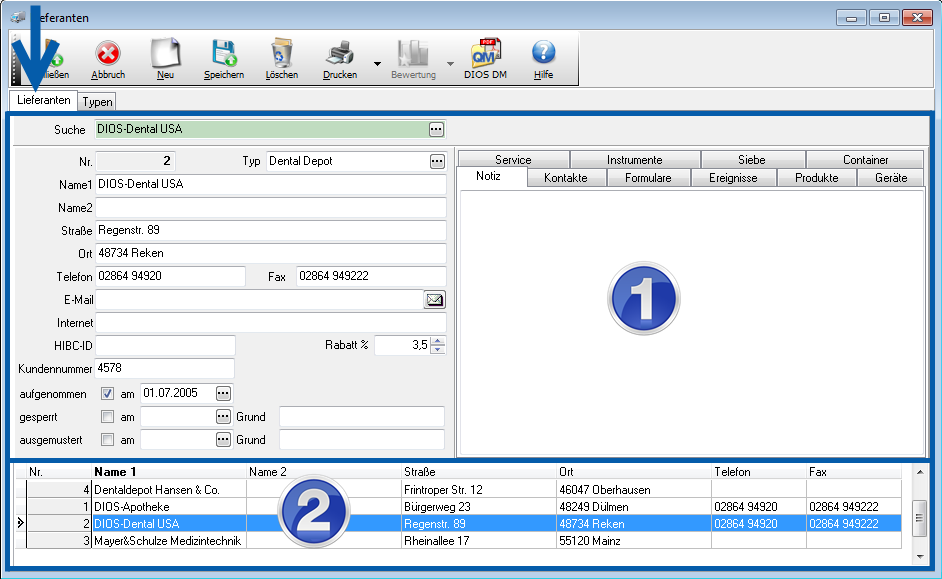Click into the Name1 field
This screenshot has width=942, height=579.
tap(271, 184)
